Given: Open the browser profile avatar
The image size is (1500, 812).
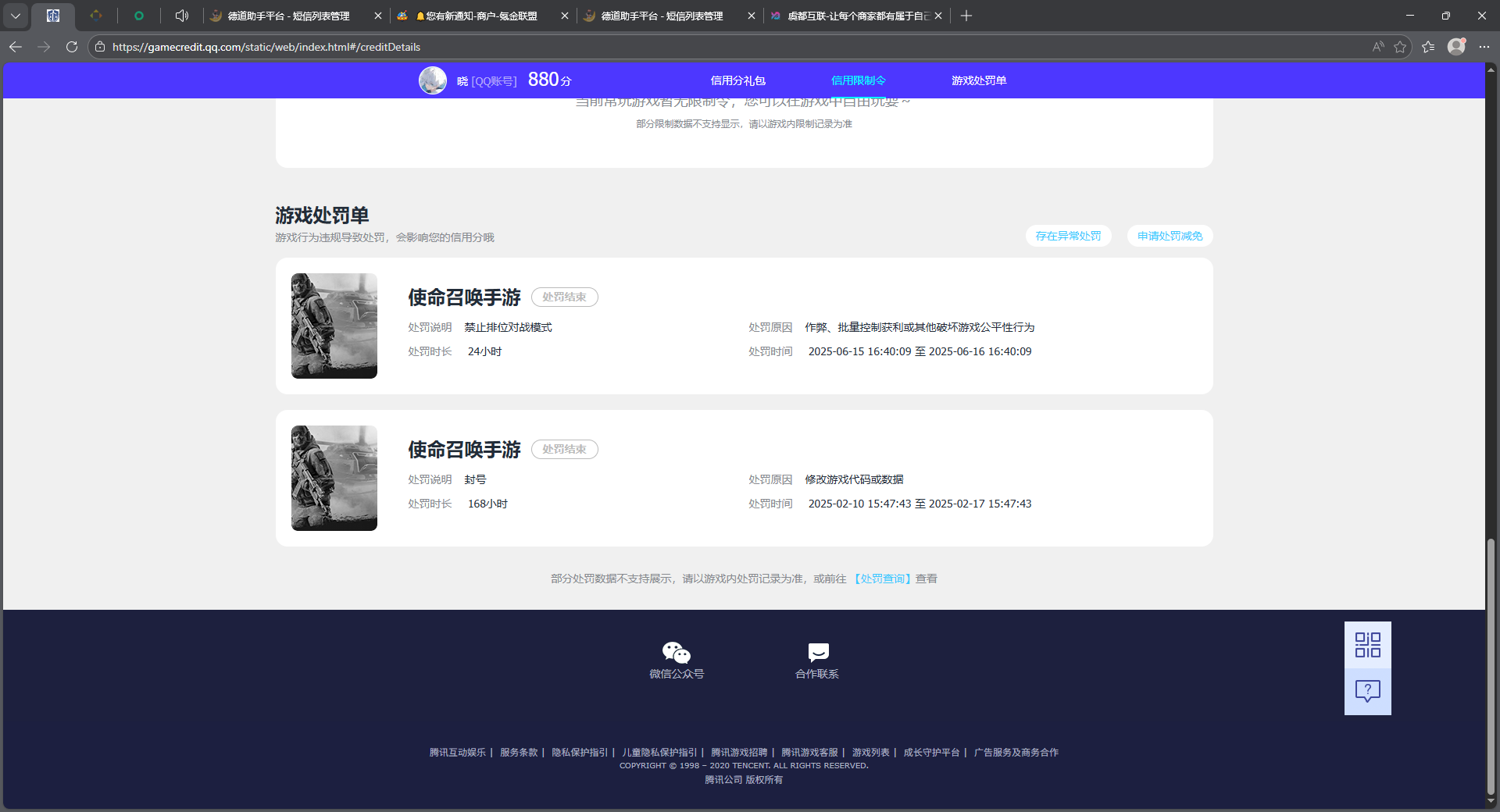Looking at the screenshot, I should pos(1456,47).
